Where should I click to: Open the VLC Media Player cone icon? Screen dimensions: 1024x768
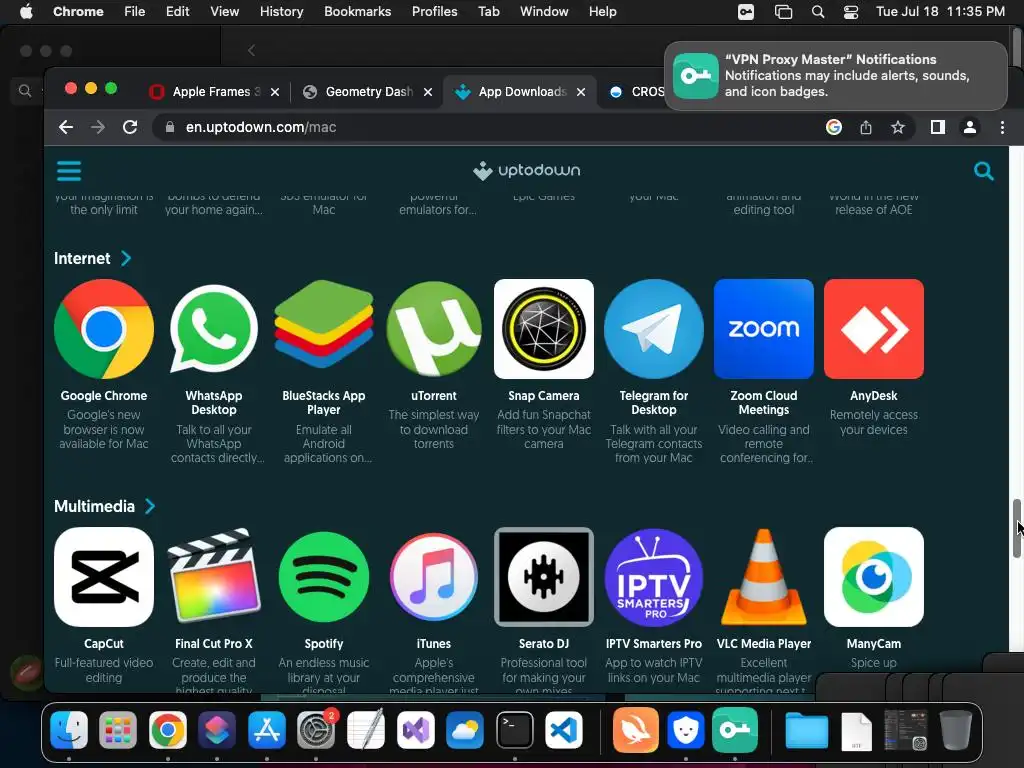[763, 577]
